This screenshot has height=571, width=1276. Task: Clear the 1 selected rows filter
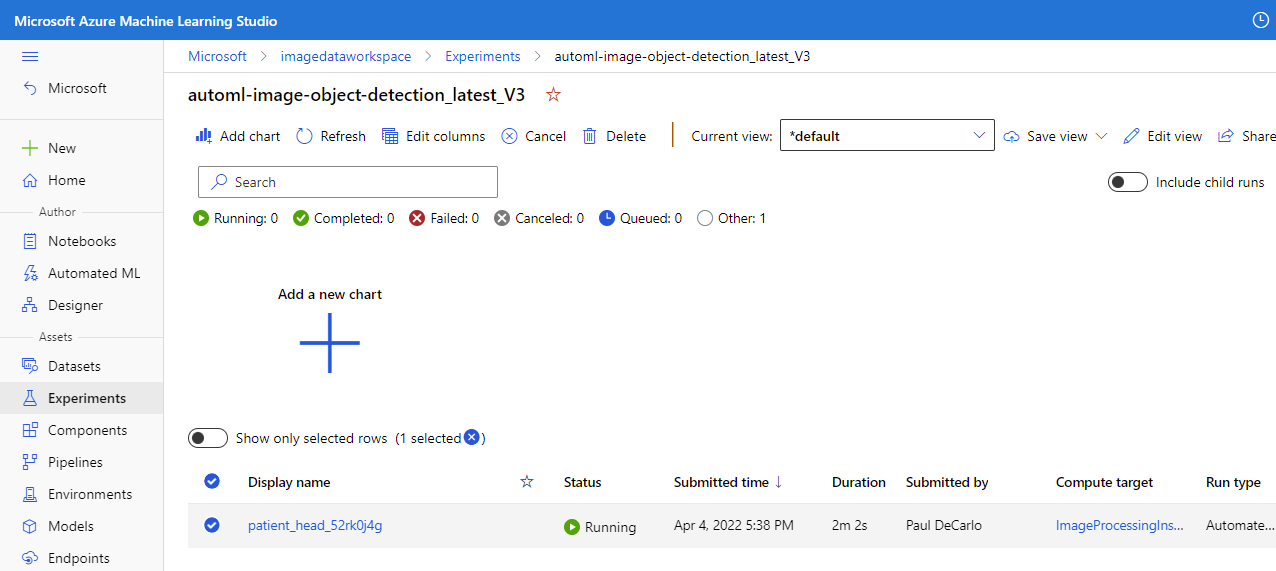click(x=472, y=437)
